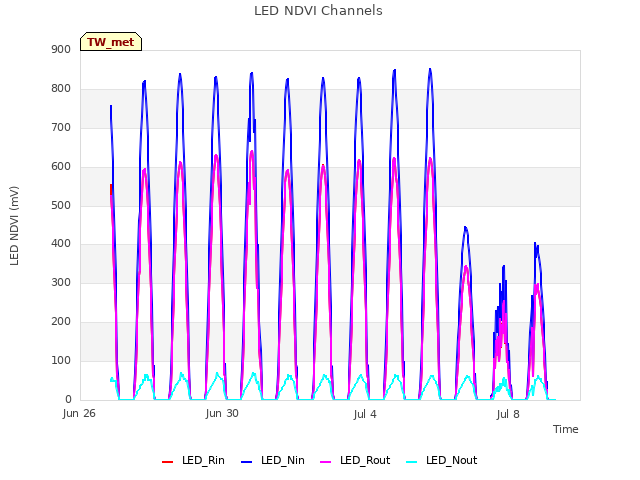Image resolution: width=640 pixels, height=480 pixels.
Task: Click the blue LED_Nin legend swatch
Action: coord(247,462)
